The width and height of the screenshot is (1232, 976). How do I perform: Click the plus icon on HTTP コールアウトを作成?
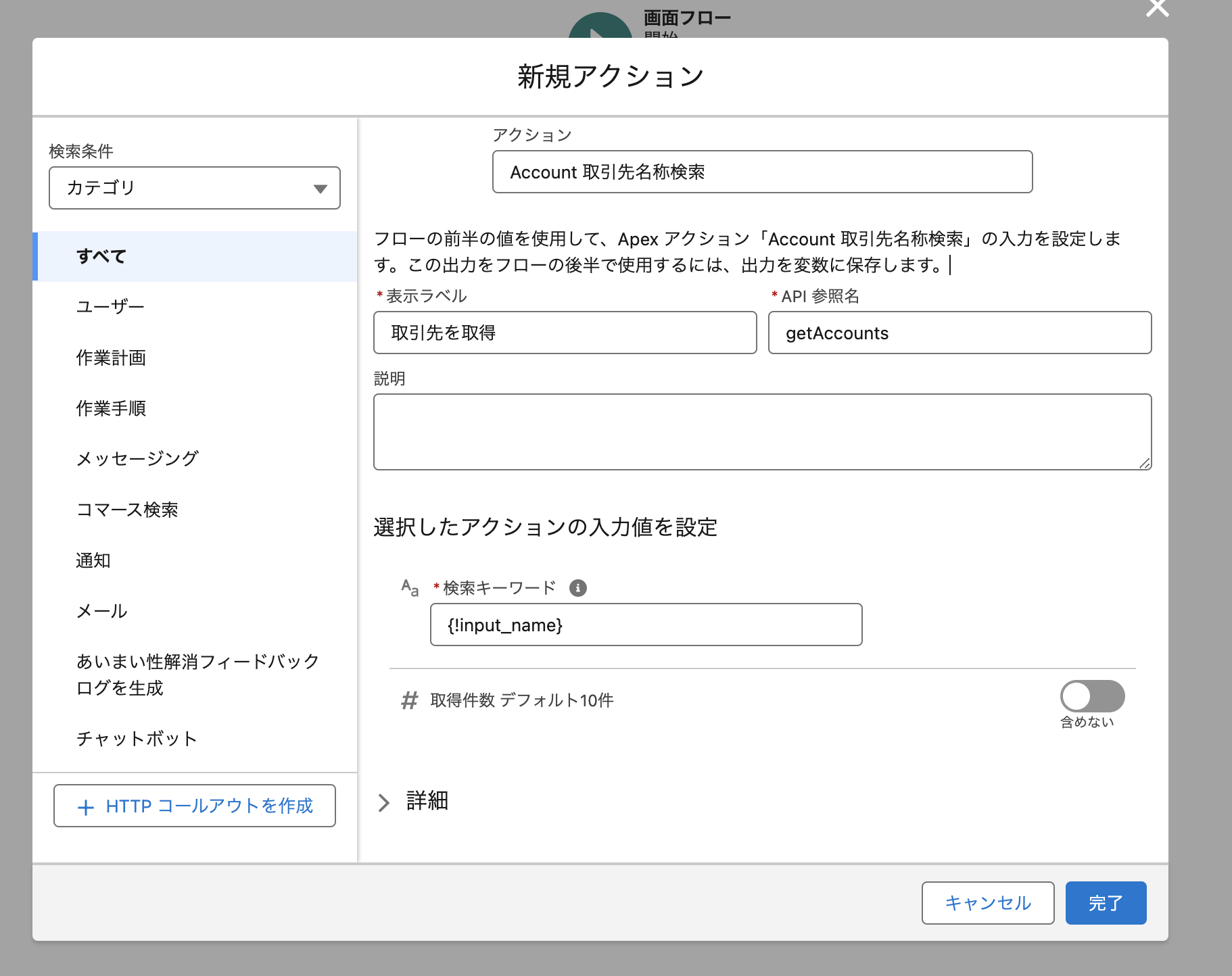pyautogui.click(x=85, y=806)
